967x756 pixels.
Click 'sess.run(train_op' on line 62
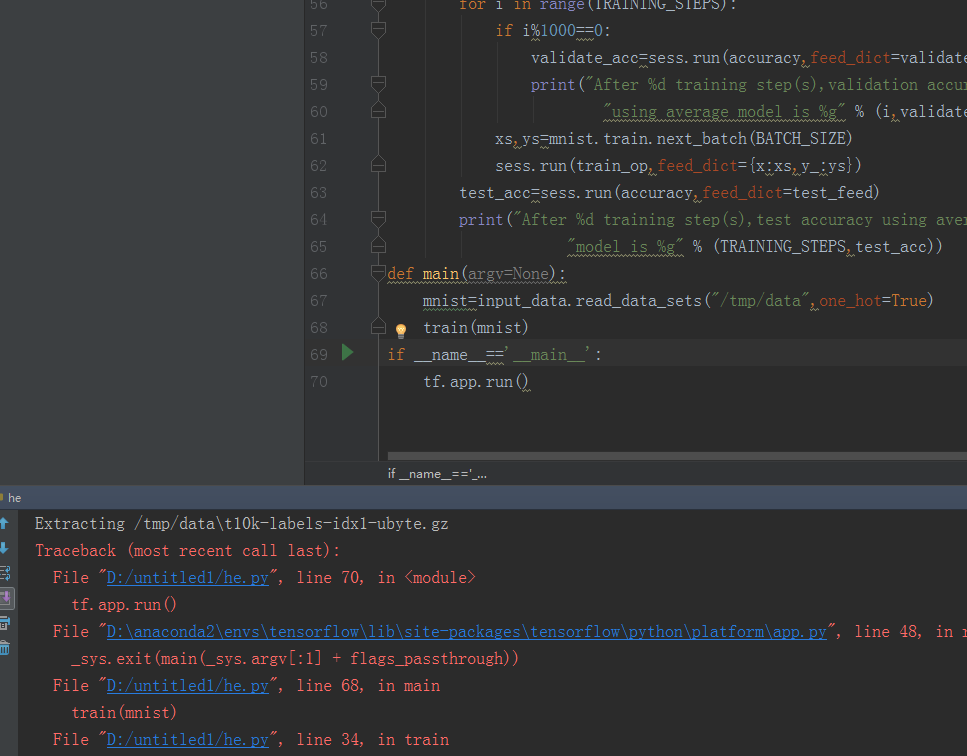572,166
